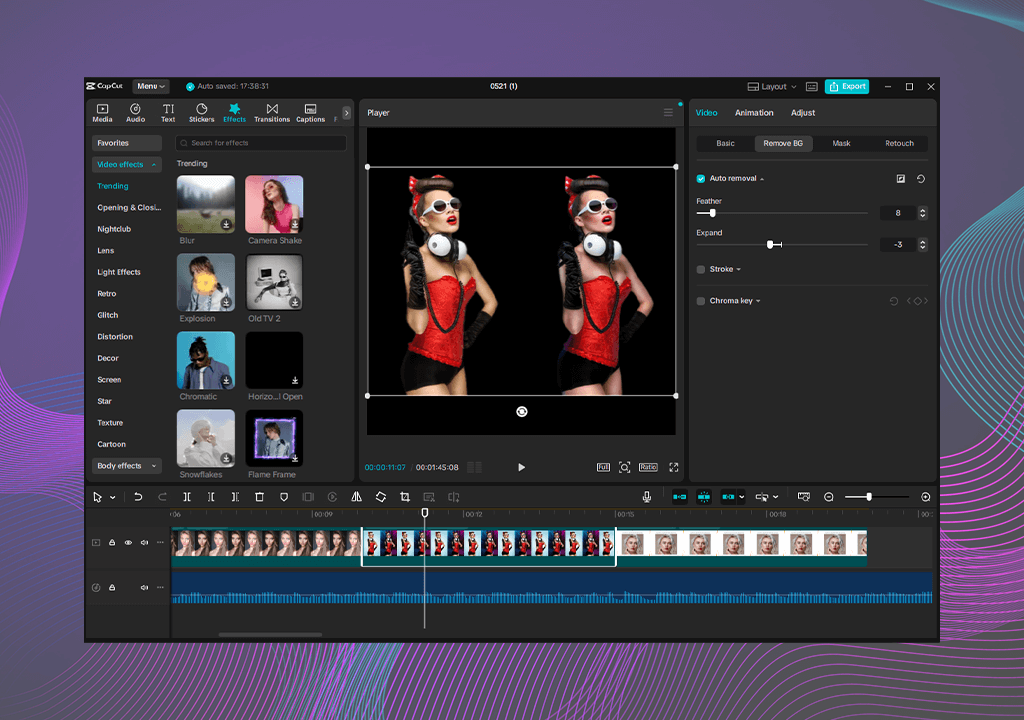This screenshot has height=720, width=1024.
Task: Open the keyboard shortcuts icon next to Layout
Action: coord(812,86)
